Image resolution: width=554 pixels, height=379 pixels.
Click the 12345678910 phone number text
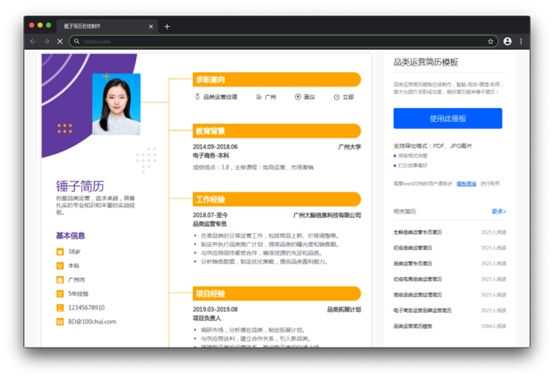86,308
